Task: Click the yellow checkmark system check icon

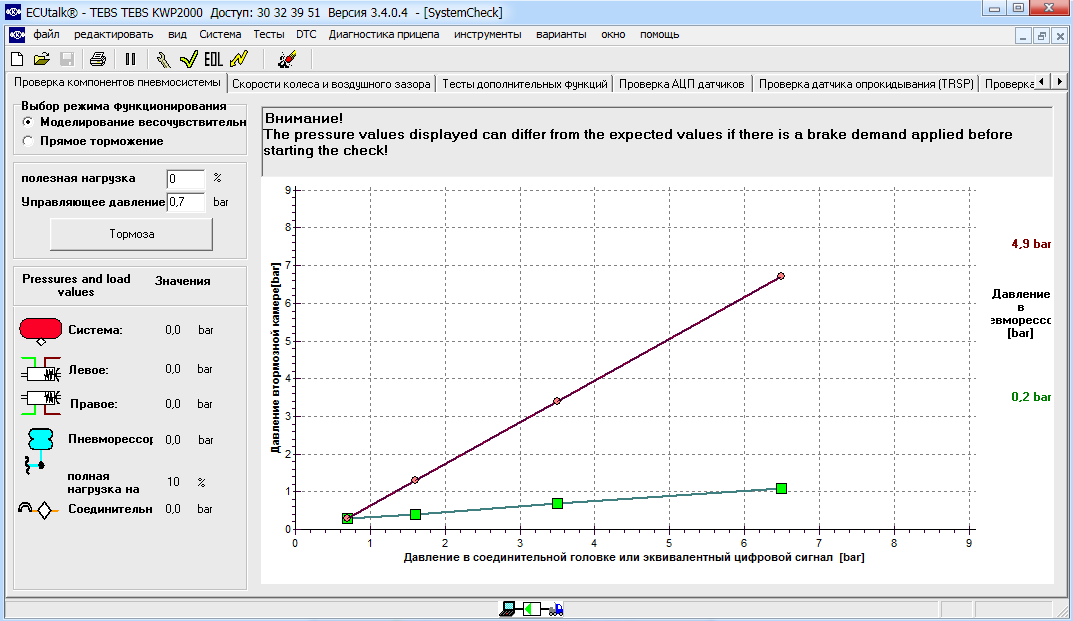Action: tap(188, 59)
